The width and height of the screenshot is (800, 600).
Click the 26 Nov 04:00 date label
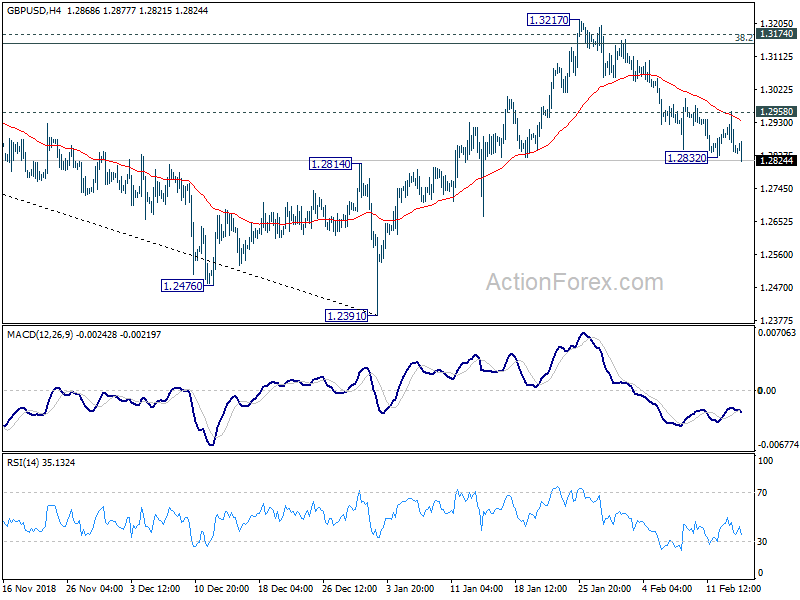(94, 588)
